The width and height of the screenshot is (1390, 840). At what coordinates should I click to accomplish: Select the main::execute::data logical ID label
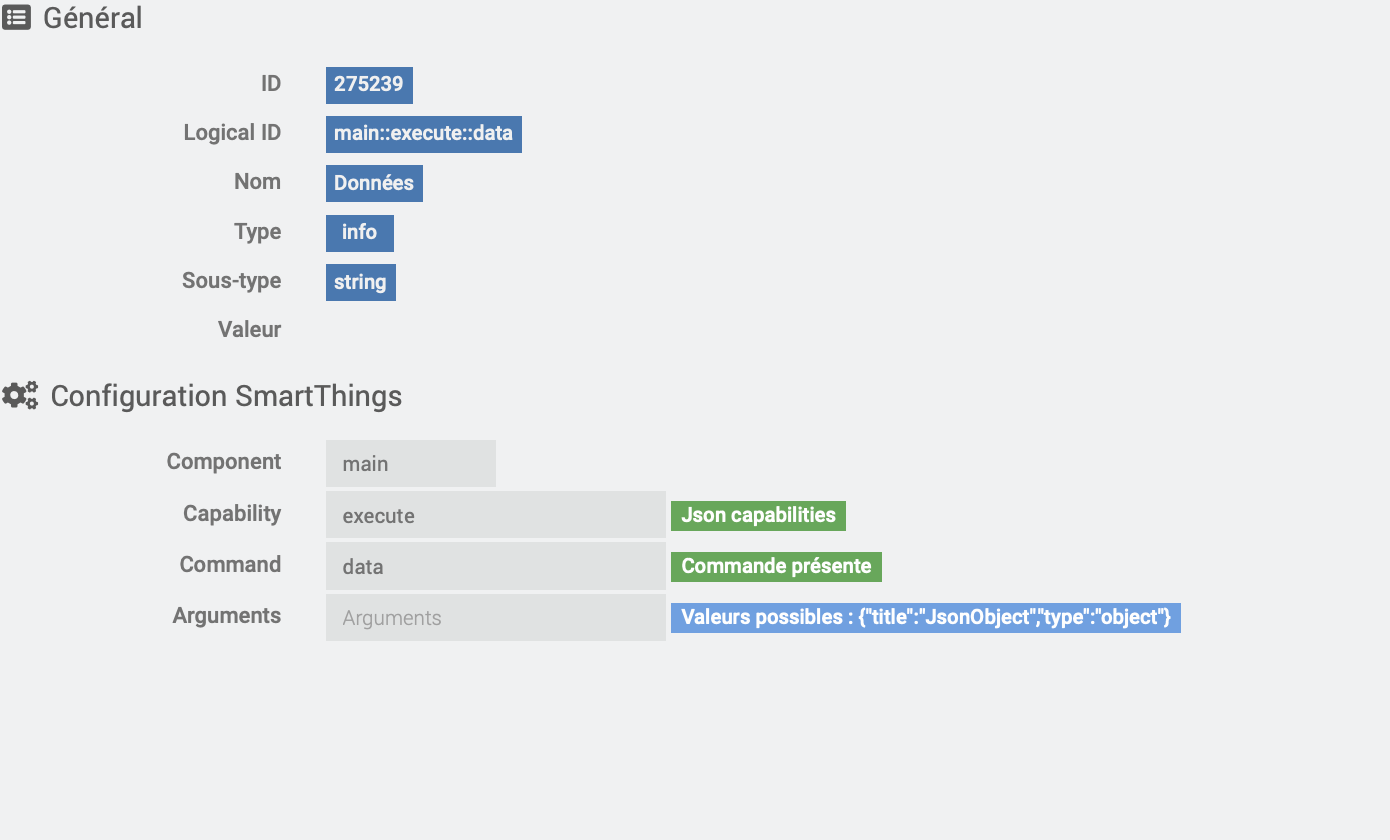(424, 134)
